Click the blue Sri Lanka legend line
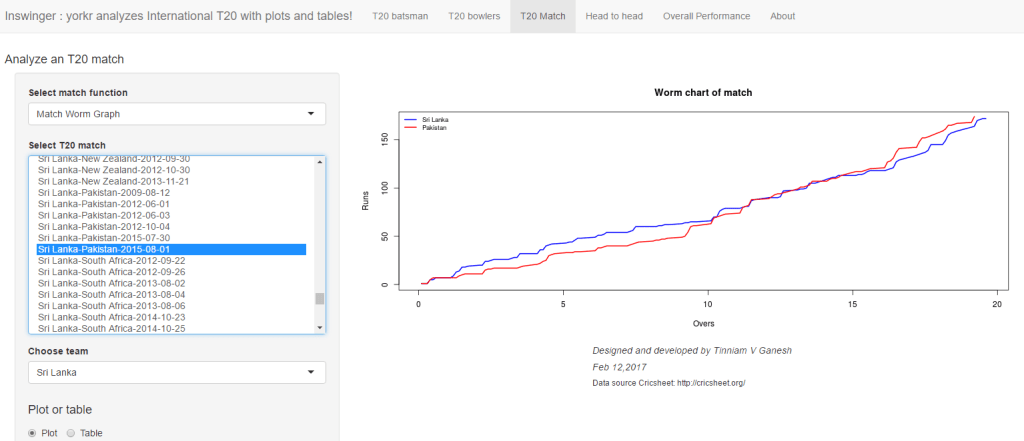This screenshot has height=441, width=1024. tap(409, 119)
